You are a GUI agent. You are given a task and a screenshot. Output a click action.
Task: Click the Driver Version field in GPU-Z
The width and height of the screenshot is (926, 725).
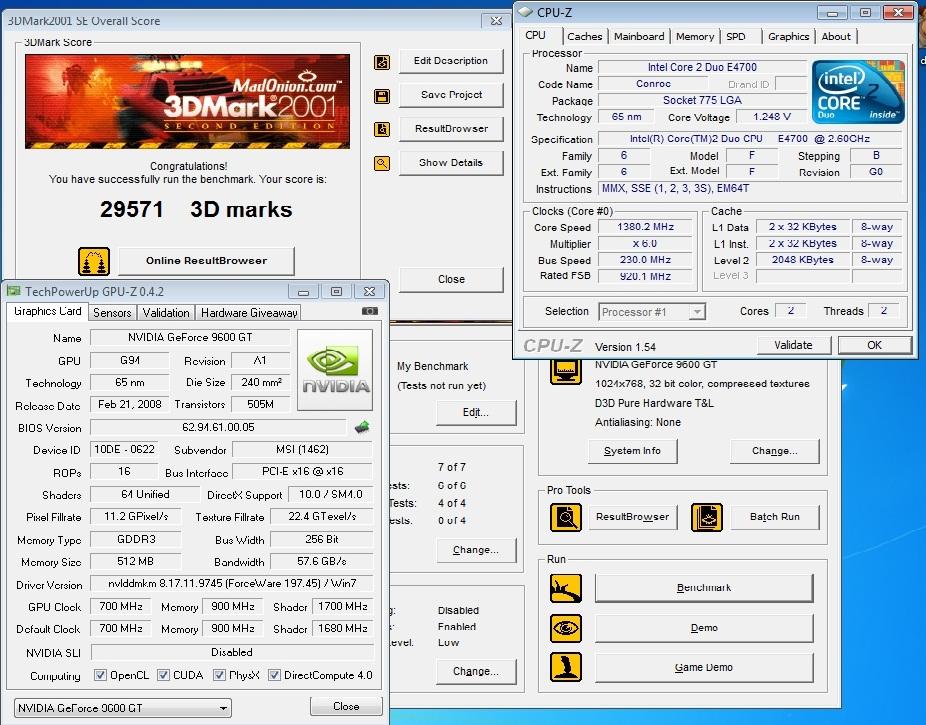pos(232,584)
